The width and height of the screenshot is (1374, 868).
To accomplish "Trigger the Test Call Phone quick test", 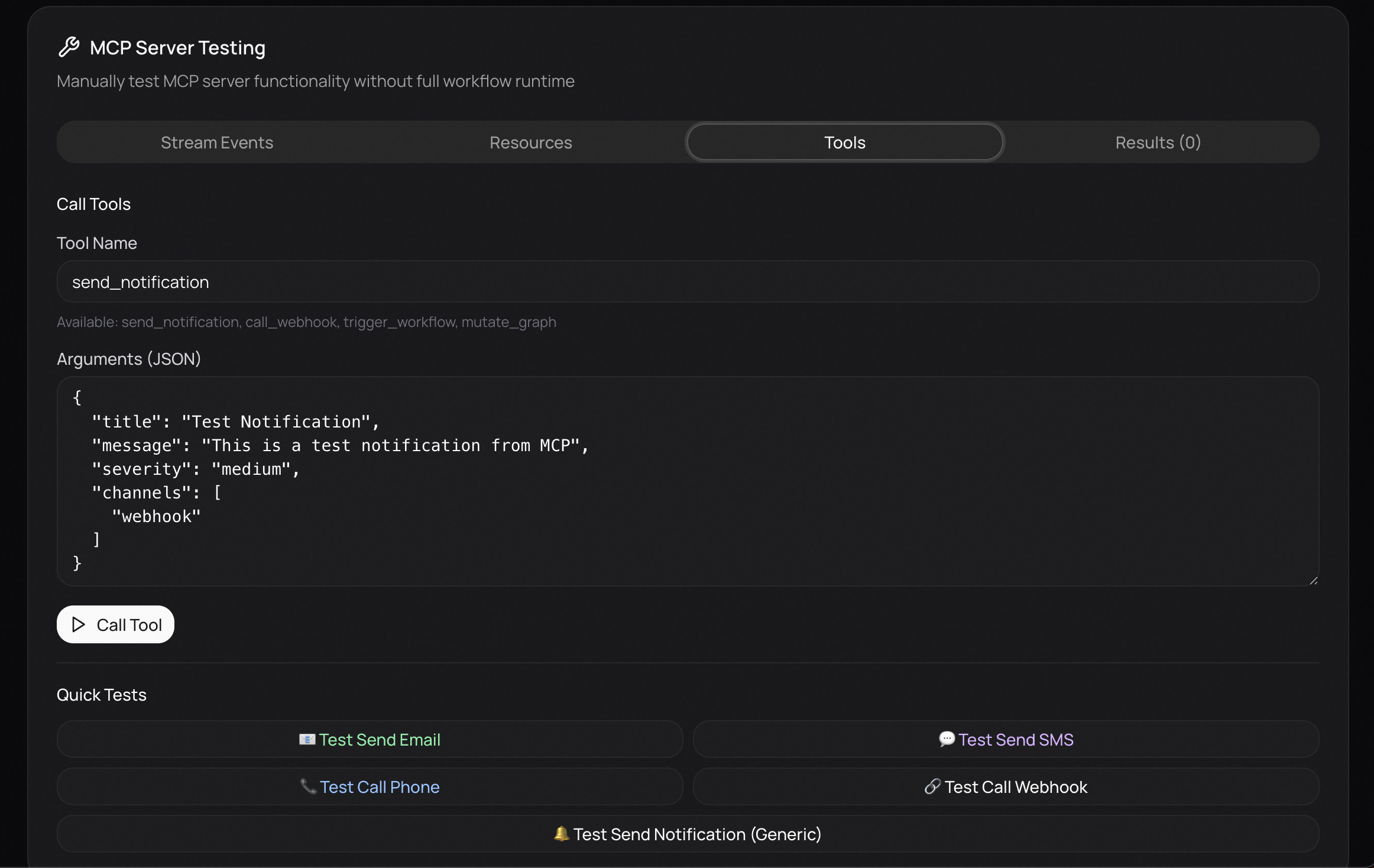I will pos(380,787).
